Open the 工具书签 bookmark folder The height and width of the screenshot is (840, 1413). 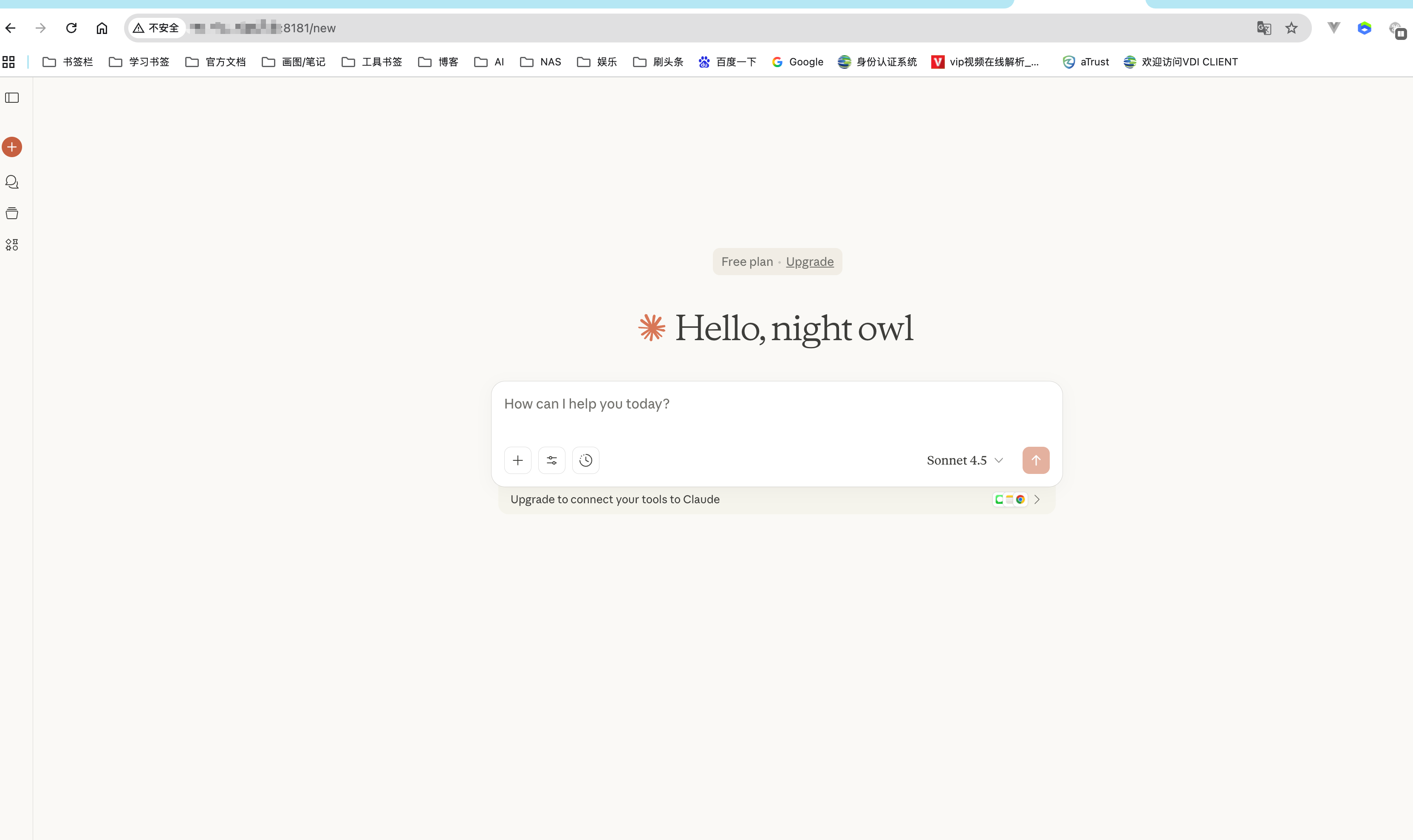(x=371, y=62)
